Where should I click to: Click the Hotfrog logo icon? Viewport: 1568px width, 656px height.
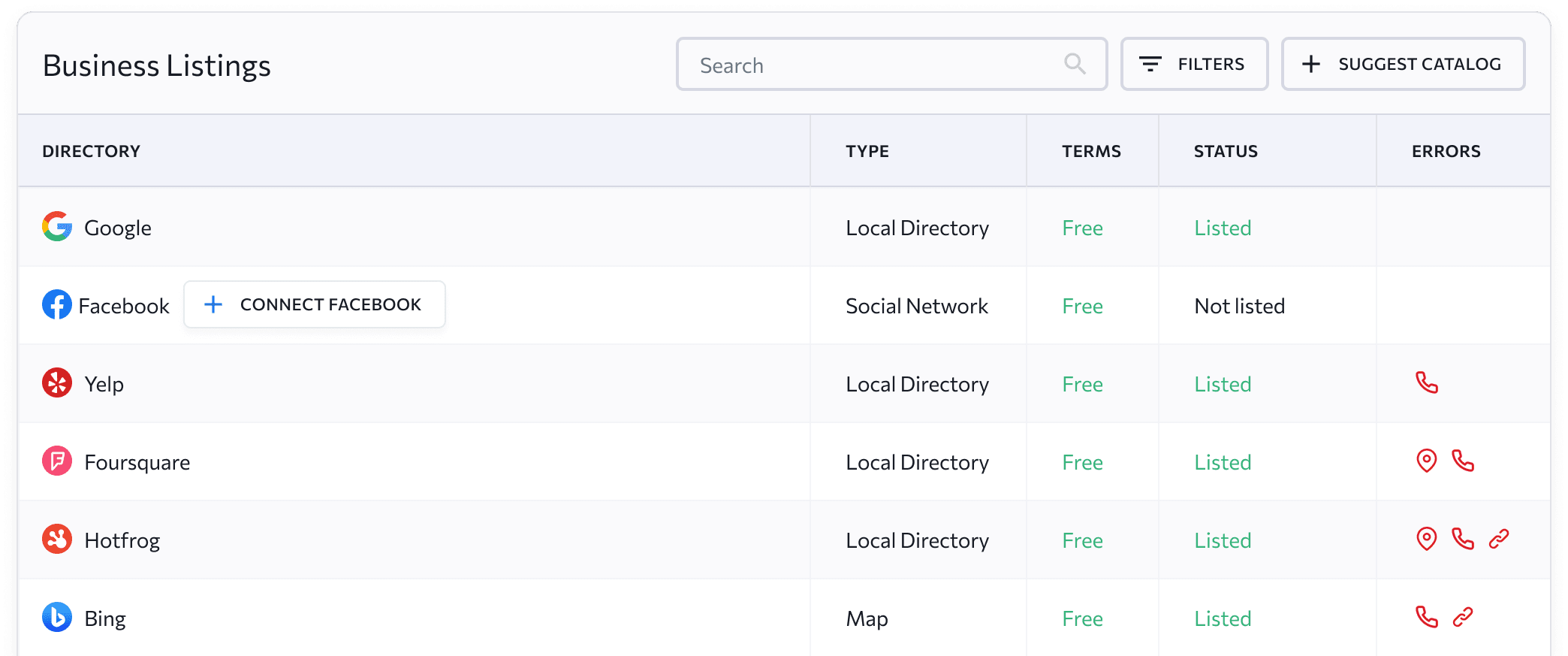57,539
